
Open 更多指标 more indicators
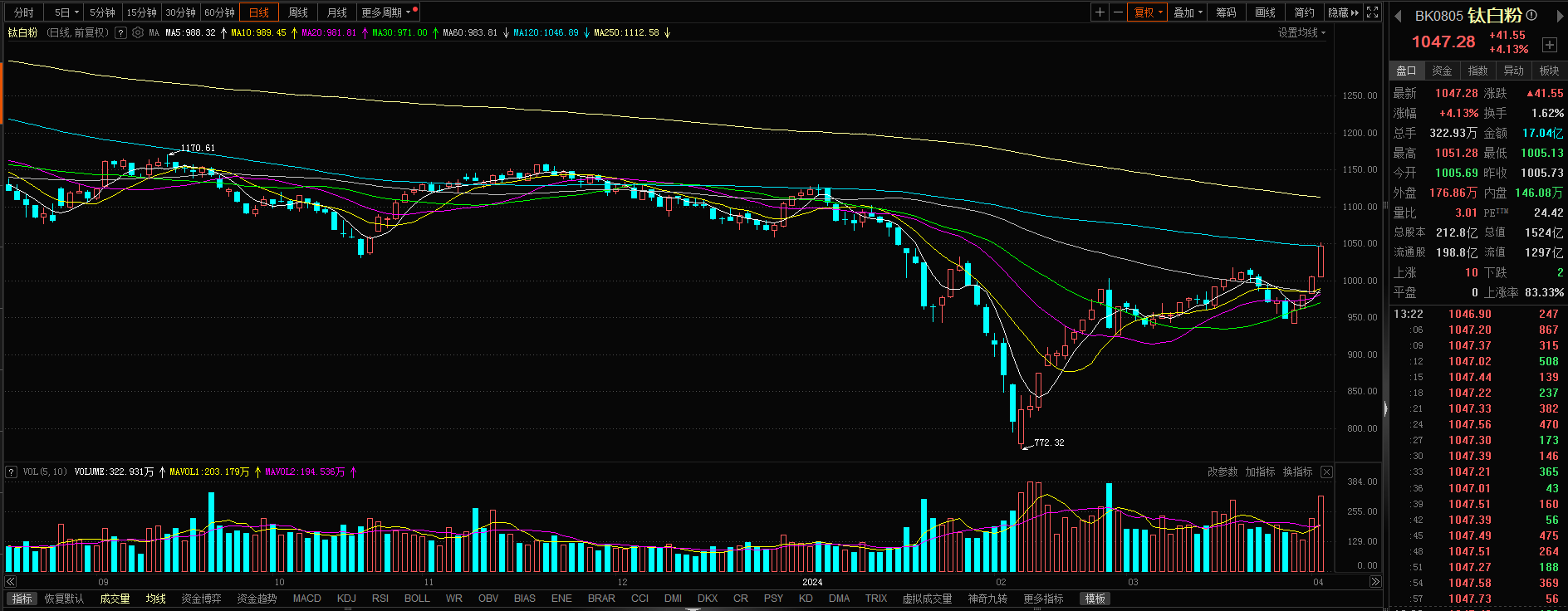click(1043, 599)
